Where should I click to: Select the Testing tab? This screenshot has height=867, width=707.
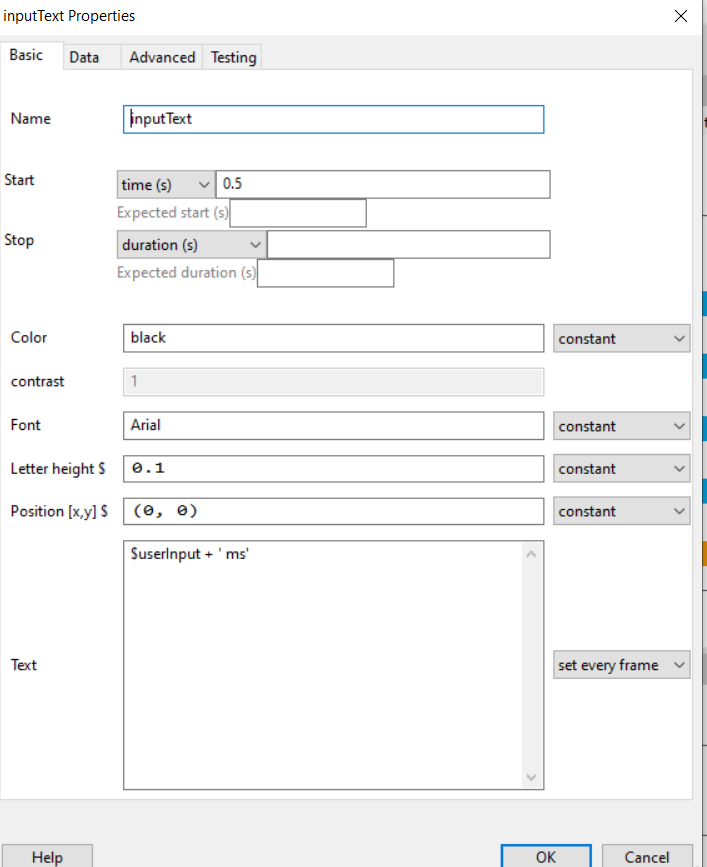point(233,57)
